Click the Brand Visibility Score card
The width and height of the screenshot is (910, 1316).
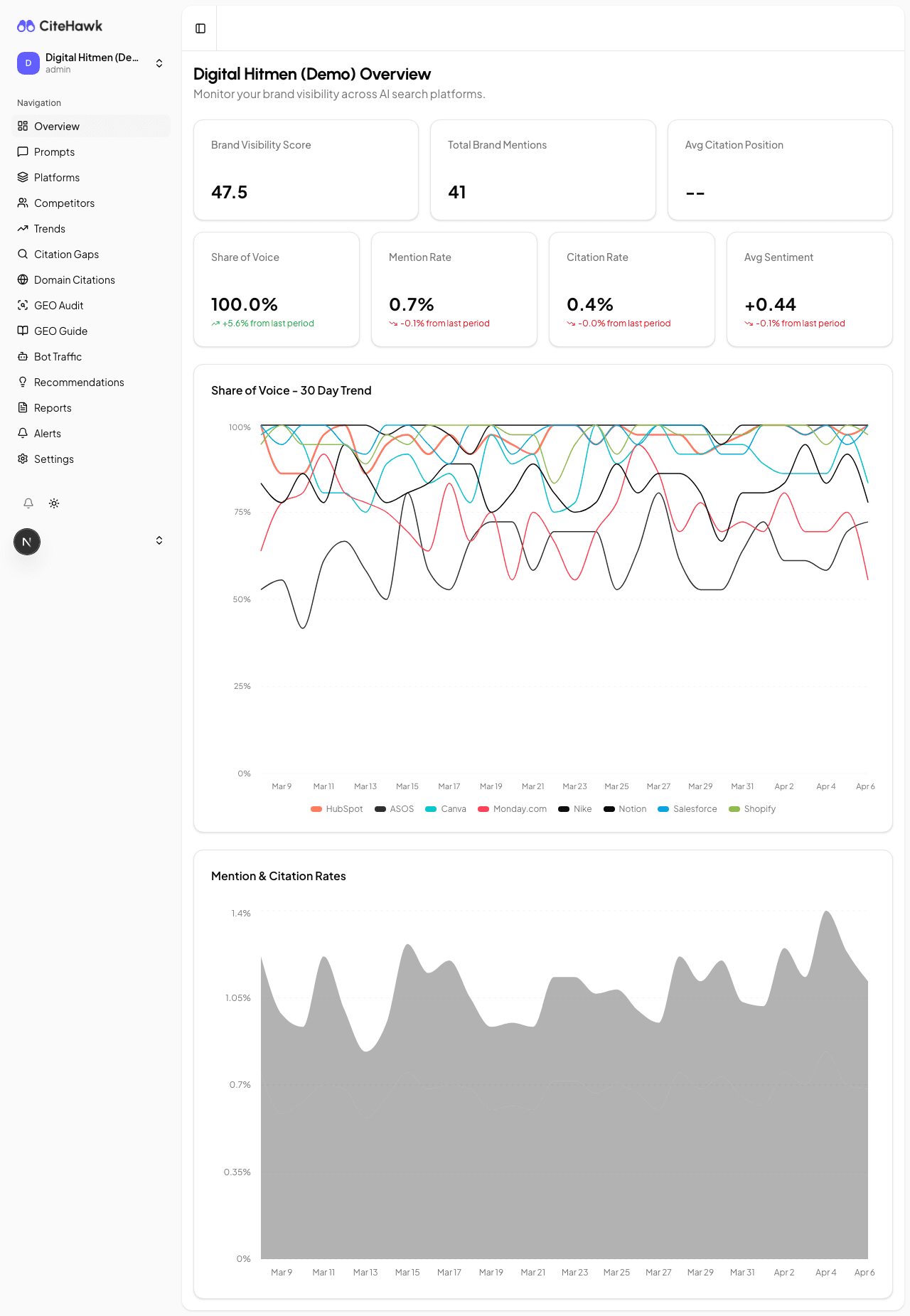tap(306, 170)
